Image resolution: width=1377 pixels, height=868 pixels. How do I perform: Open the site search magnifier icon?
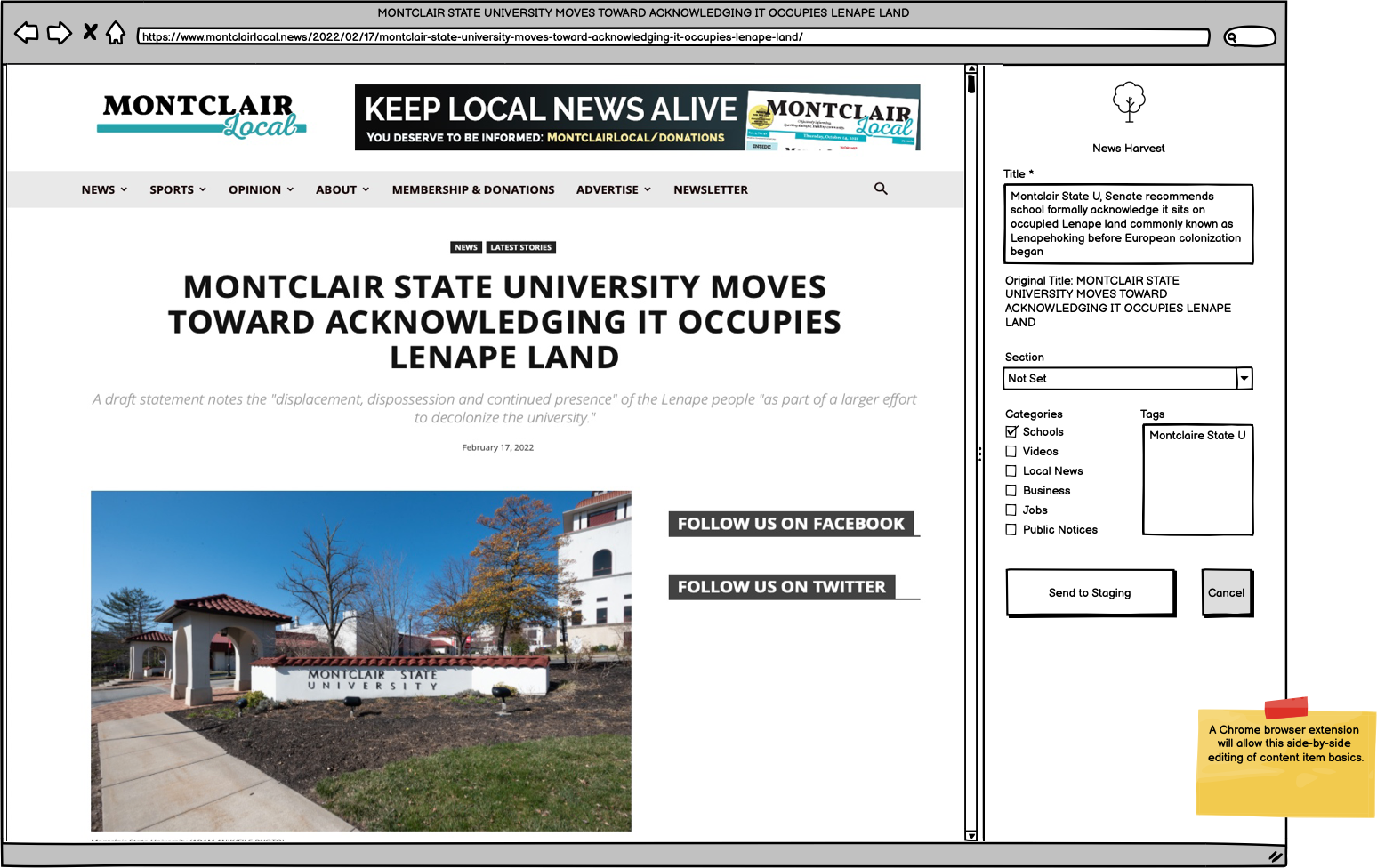pos(881,189)
